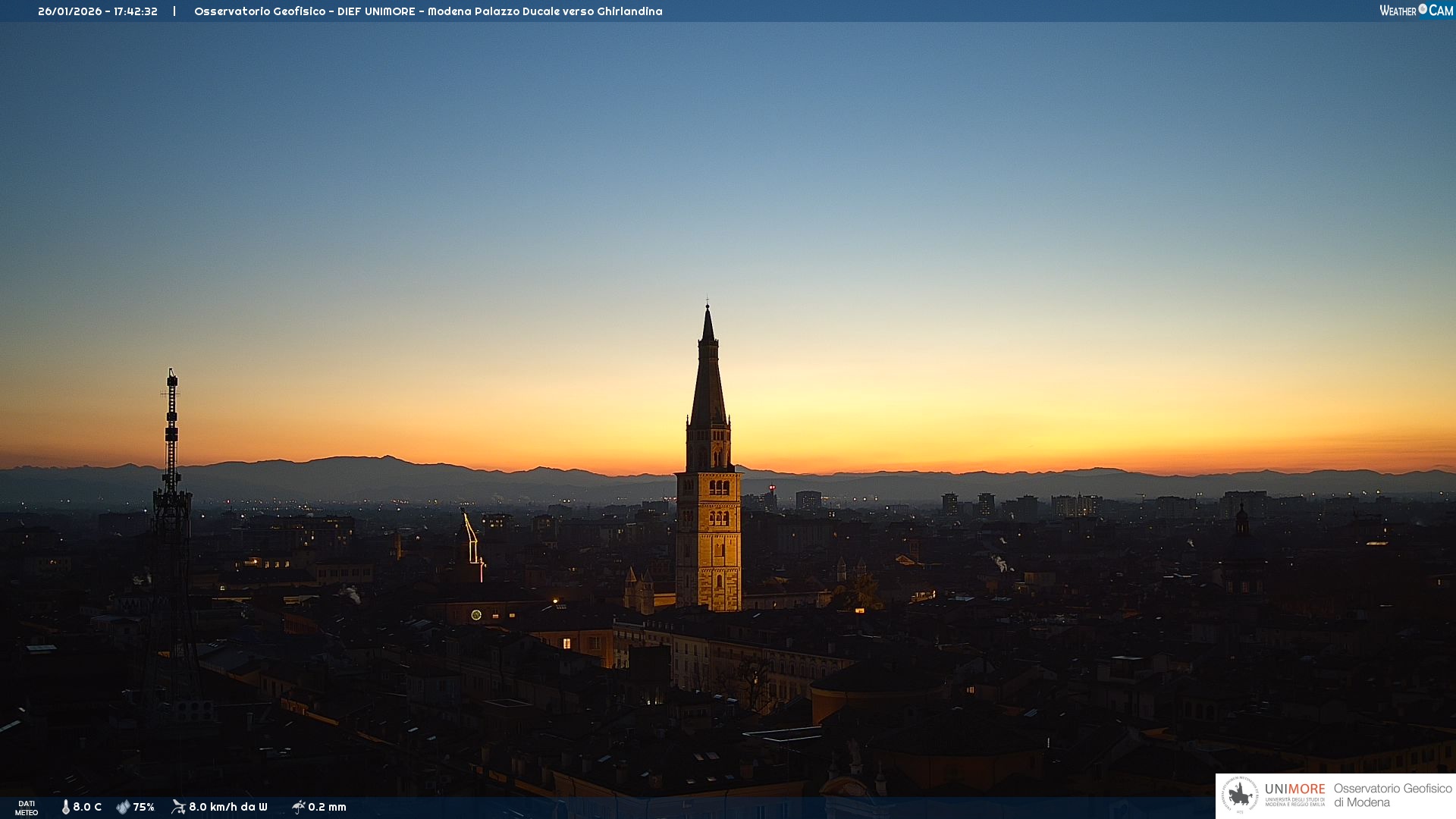Click the thermometer temperature icon
Screen dimensions: 1456x819
[x=65, y=807]
